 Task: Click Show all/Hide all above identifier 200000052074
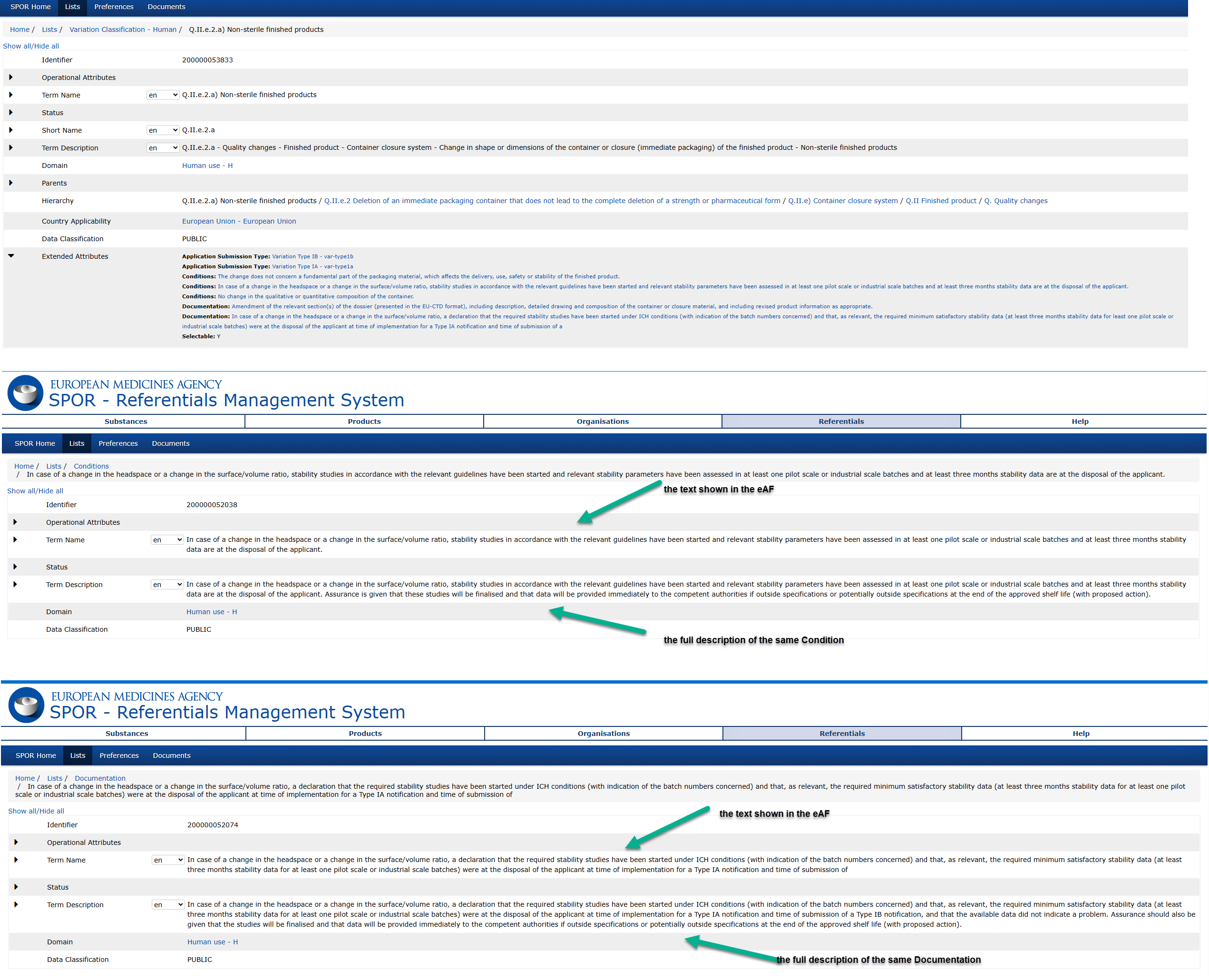(x=36, y=811)
